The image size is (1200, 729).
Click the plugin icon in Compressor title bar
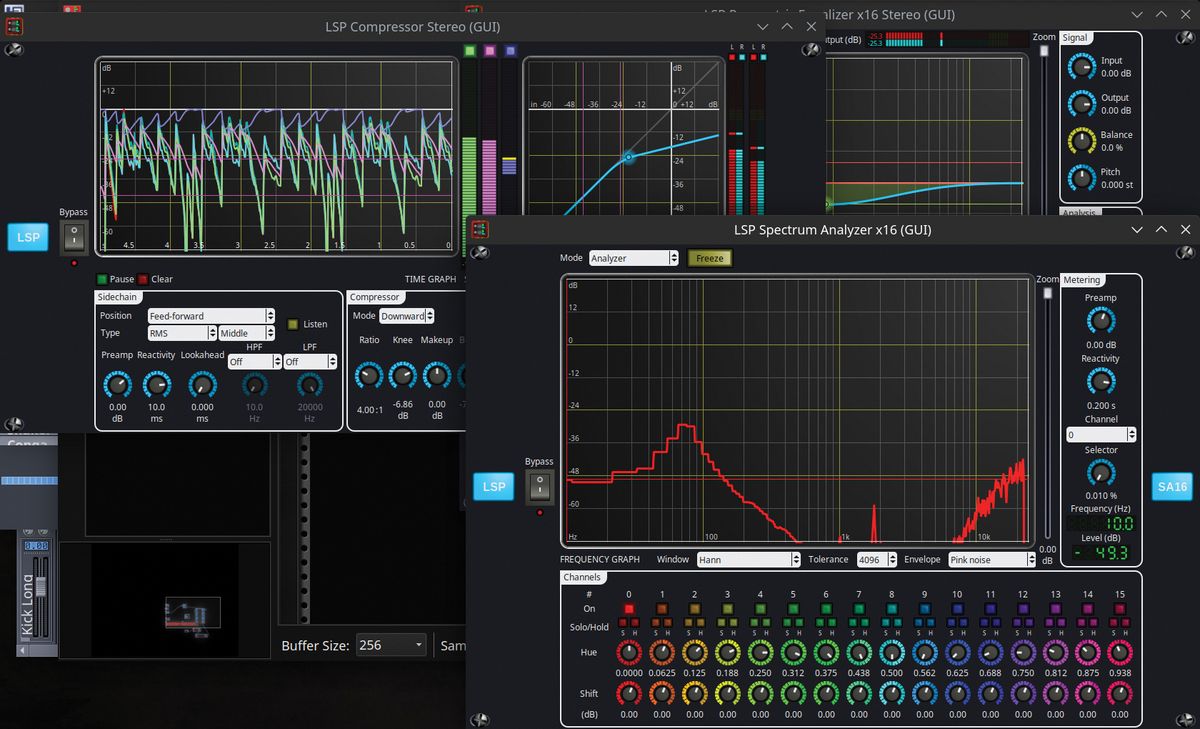(x=14, y=26)
